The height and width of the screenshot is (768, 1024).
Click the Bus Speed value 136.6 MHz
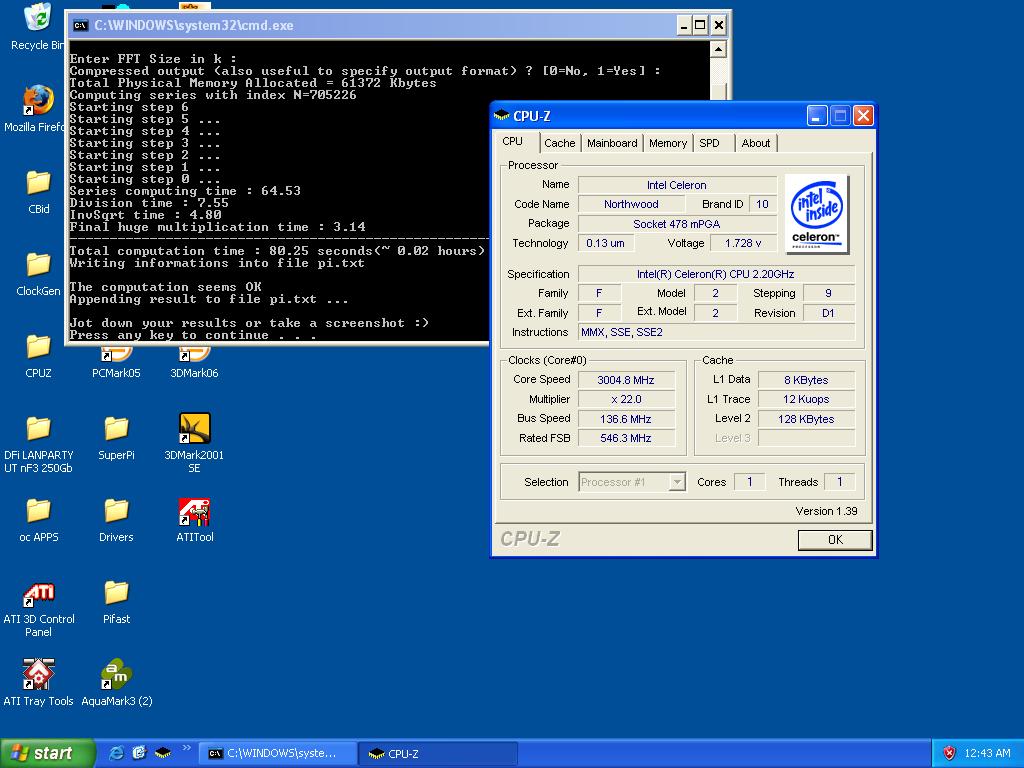626,419
